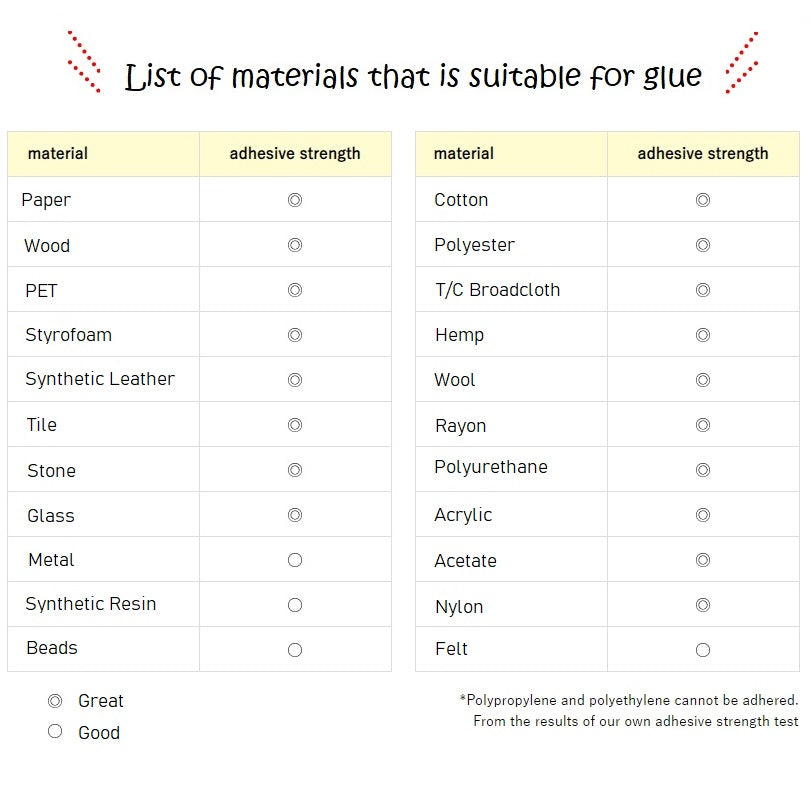The width and height of the screenshot is (812, 812).
Task: Click the Good legend single-circle symbol
Action: pyautogui.click(x=55, y=731)
